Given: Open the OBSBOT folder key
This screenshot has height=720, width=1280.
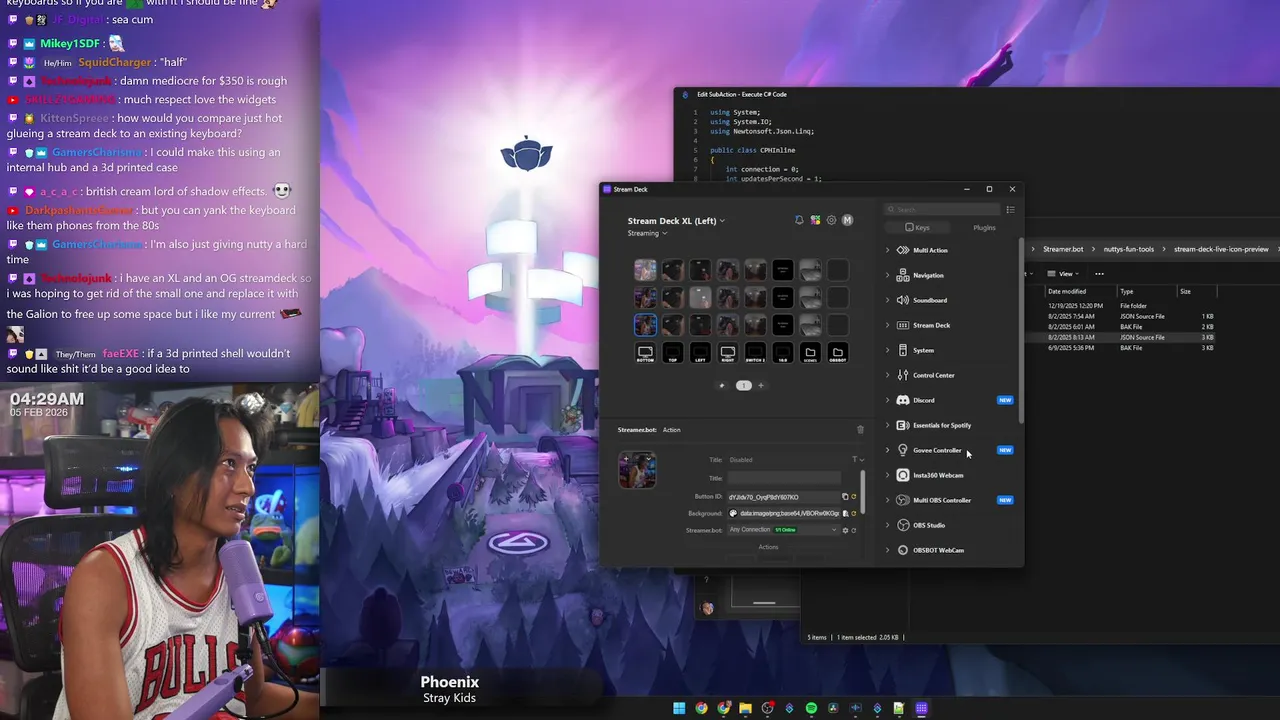Looking at the screenshot, I should point(838,353).
